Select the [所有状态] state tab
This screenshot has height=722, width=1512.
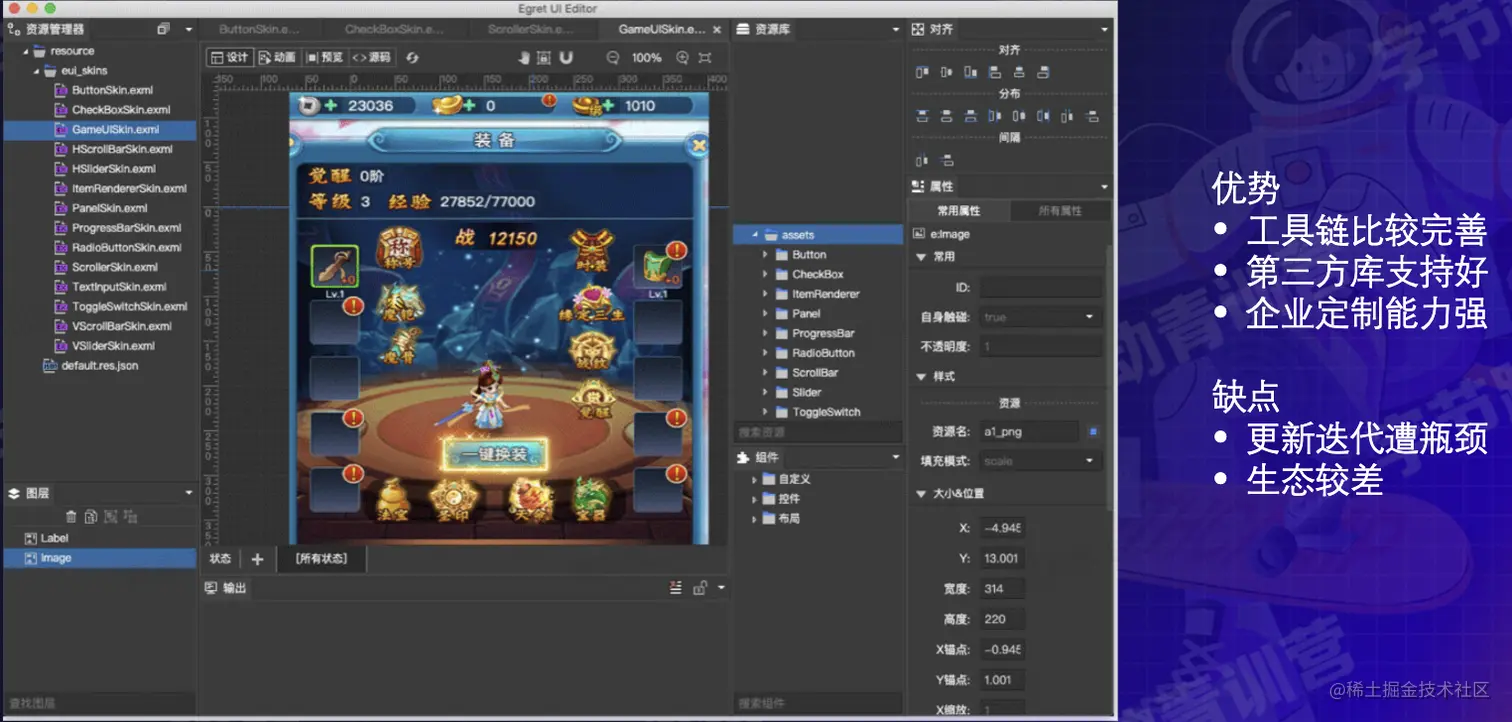click(x=322, y=559)
